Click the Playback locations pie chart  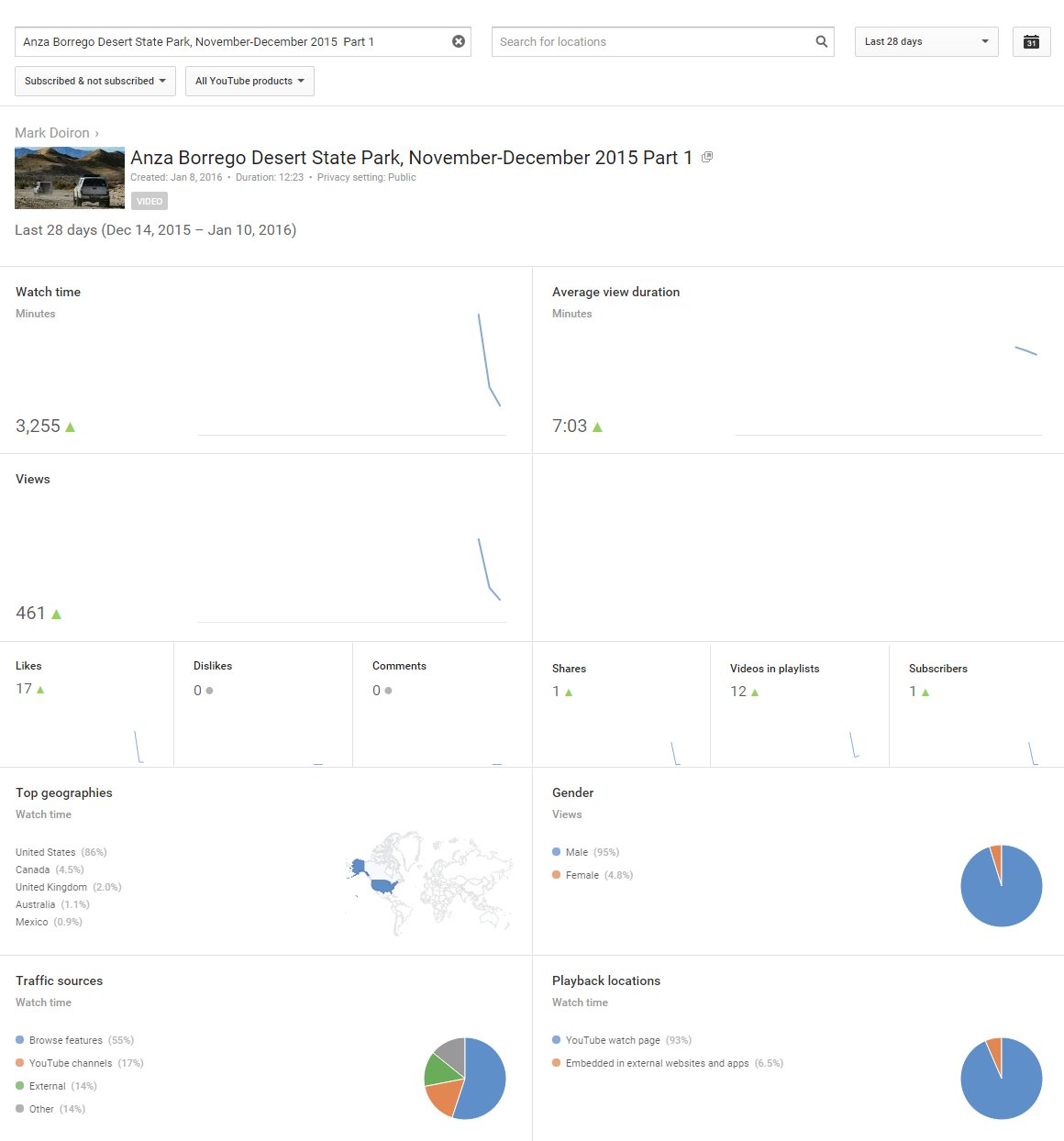1001,1078
